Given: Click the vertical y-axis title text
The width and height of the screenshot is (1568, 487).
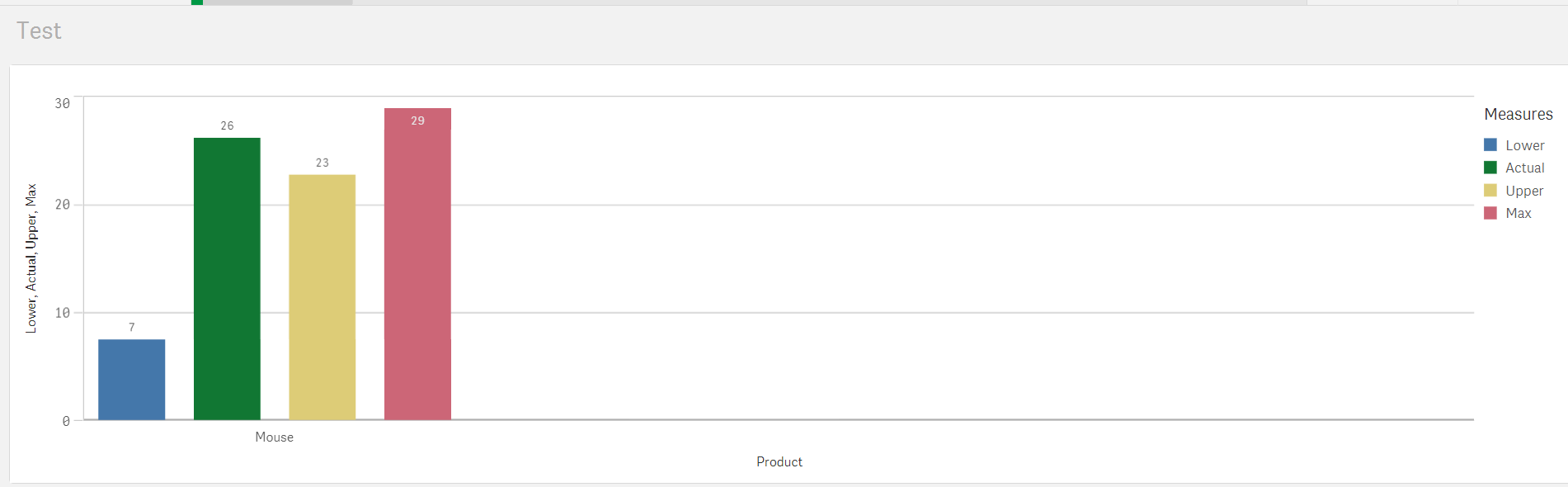Looking at the screenshot, I should 31,258.
